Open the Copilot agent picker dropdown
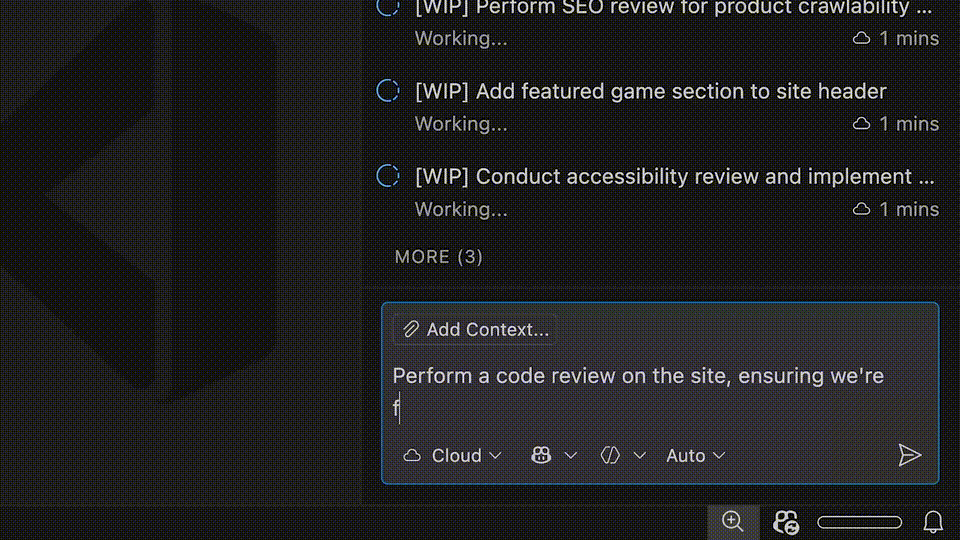Image resolution: width=960 pixels, height=540 pixels. [554, 456]
